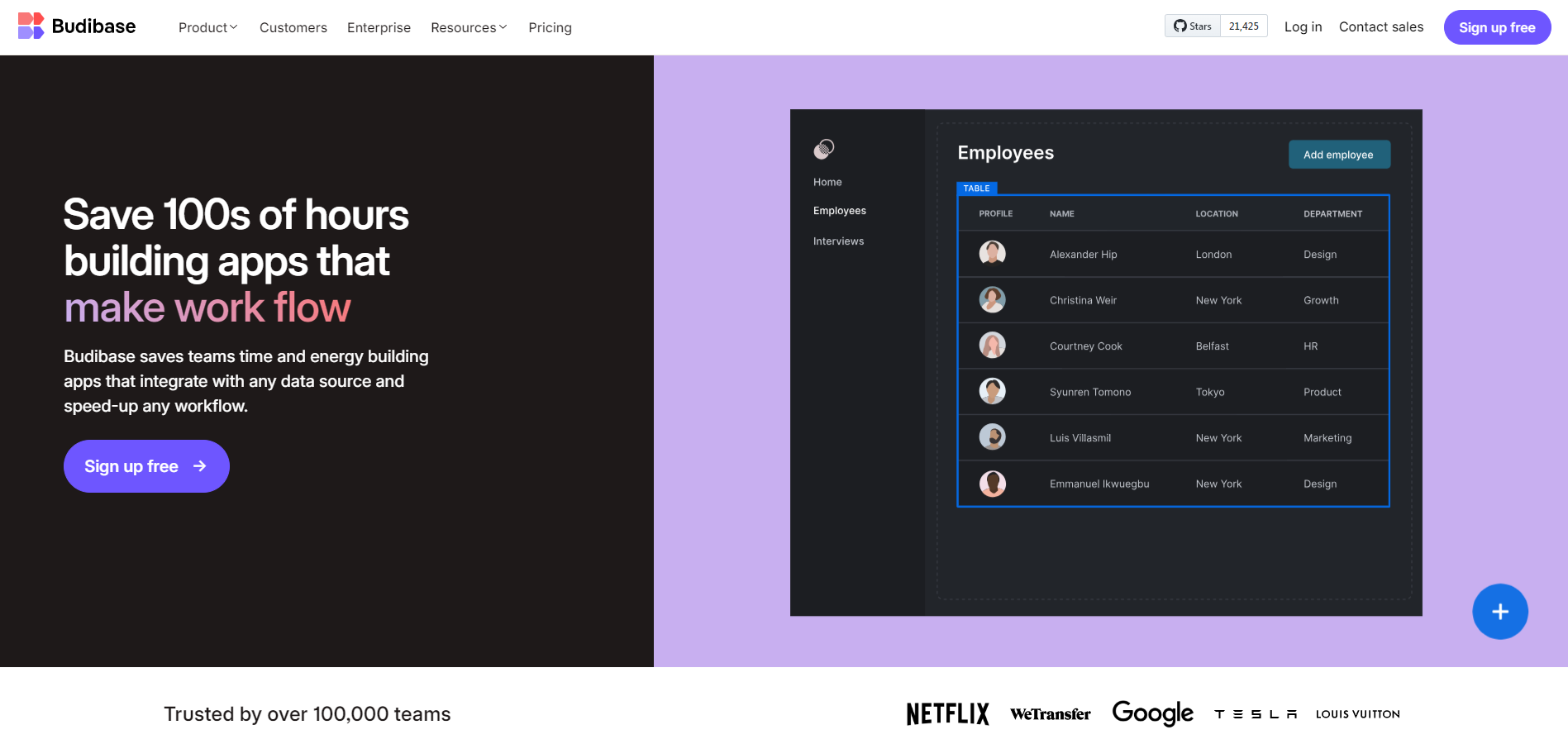Click the Log in link

[x=1303, y=26]
